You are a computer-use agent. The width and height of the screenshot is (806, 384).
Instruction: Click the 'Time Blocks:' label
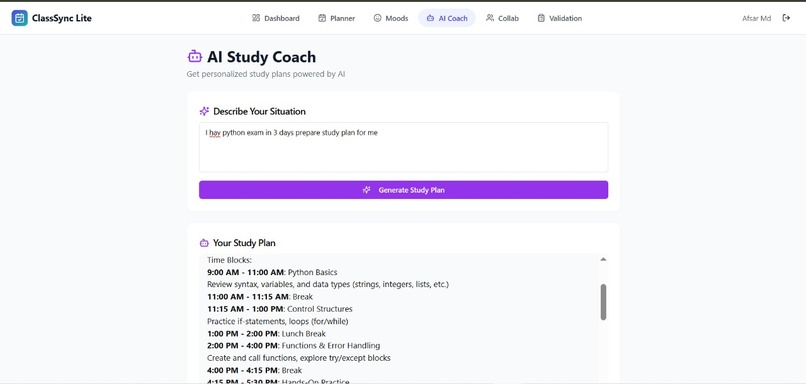pos(229,260)
